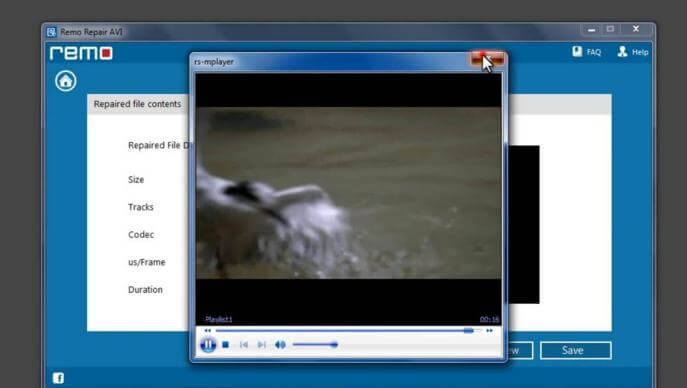Pause the video playback

tap(208, 345)
